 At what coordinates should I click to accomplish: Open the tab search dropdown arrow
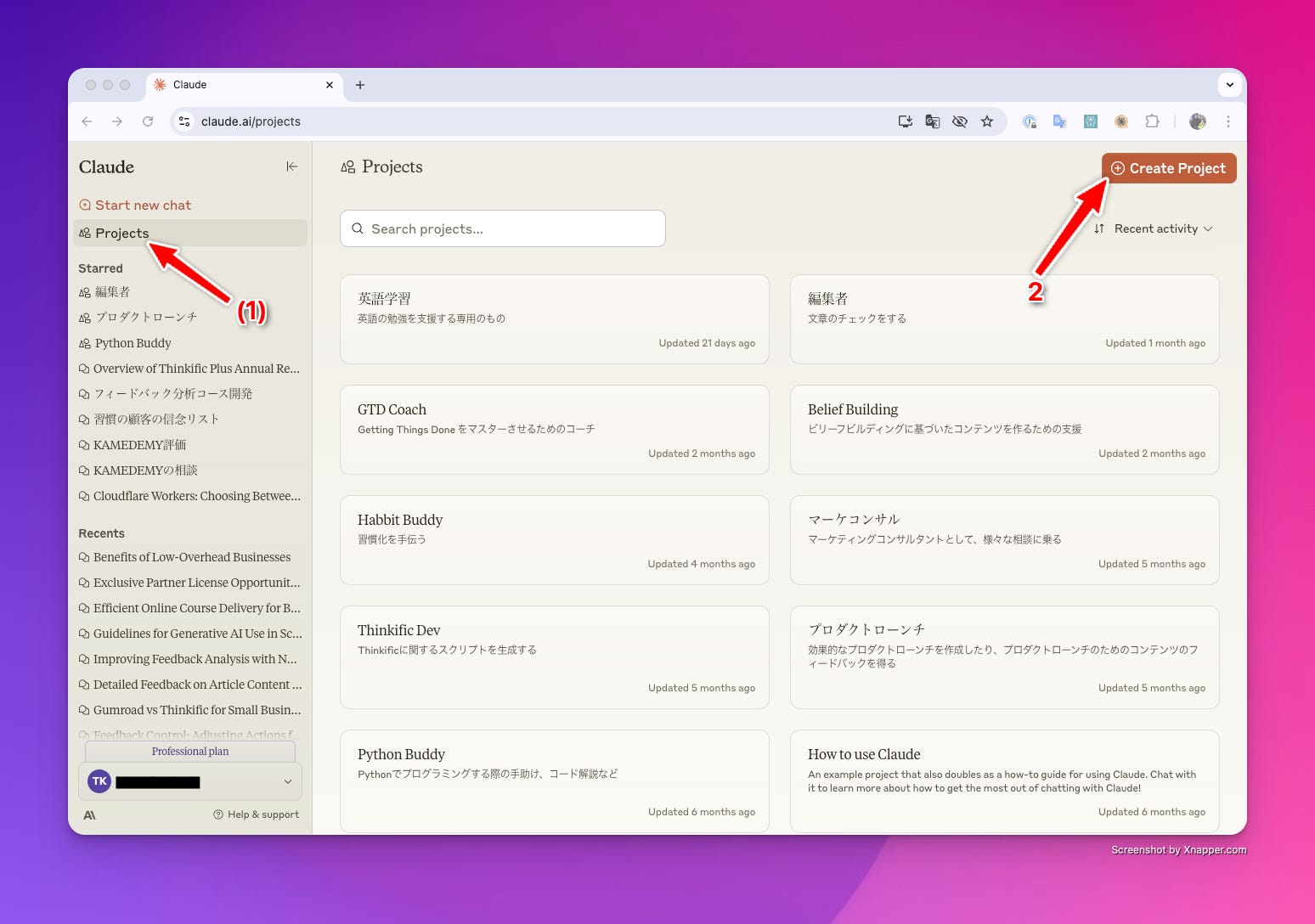(x=1229, y=85)
